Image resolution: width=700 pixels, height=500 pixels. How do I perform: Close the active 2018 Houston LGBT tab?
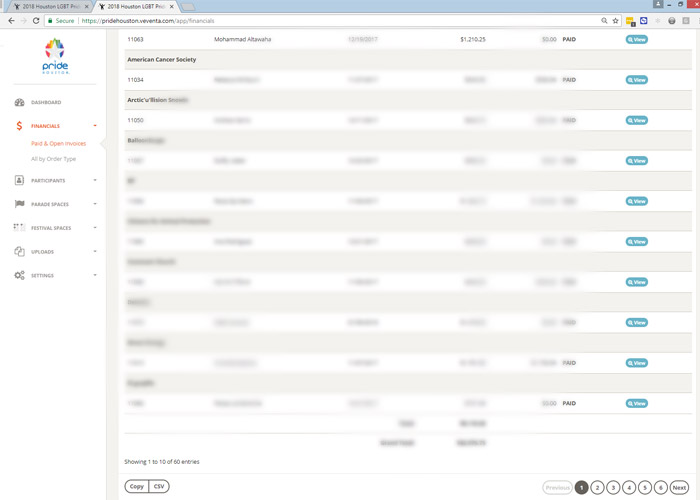(x=171, y=7)
